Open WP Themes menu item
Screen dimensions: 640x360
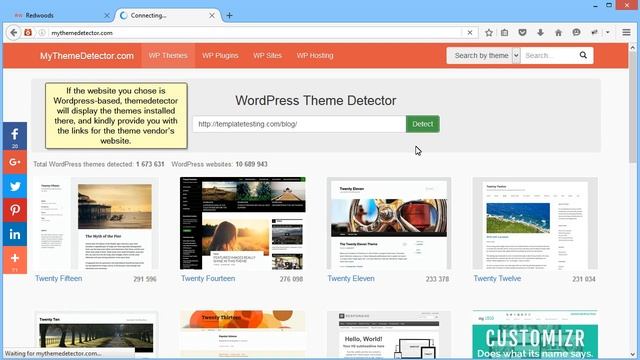coord(168,56)
